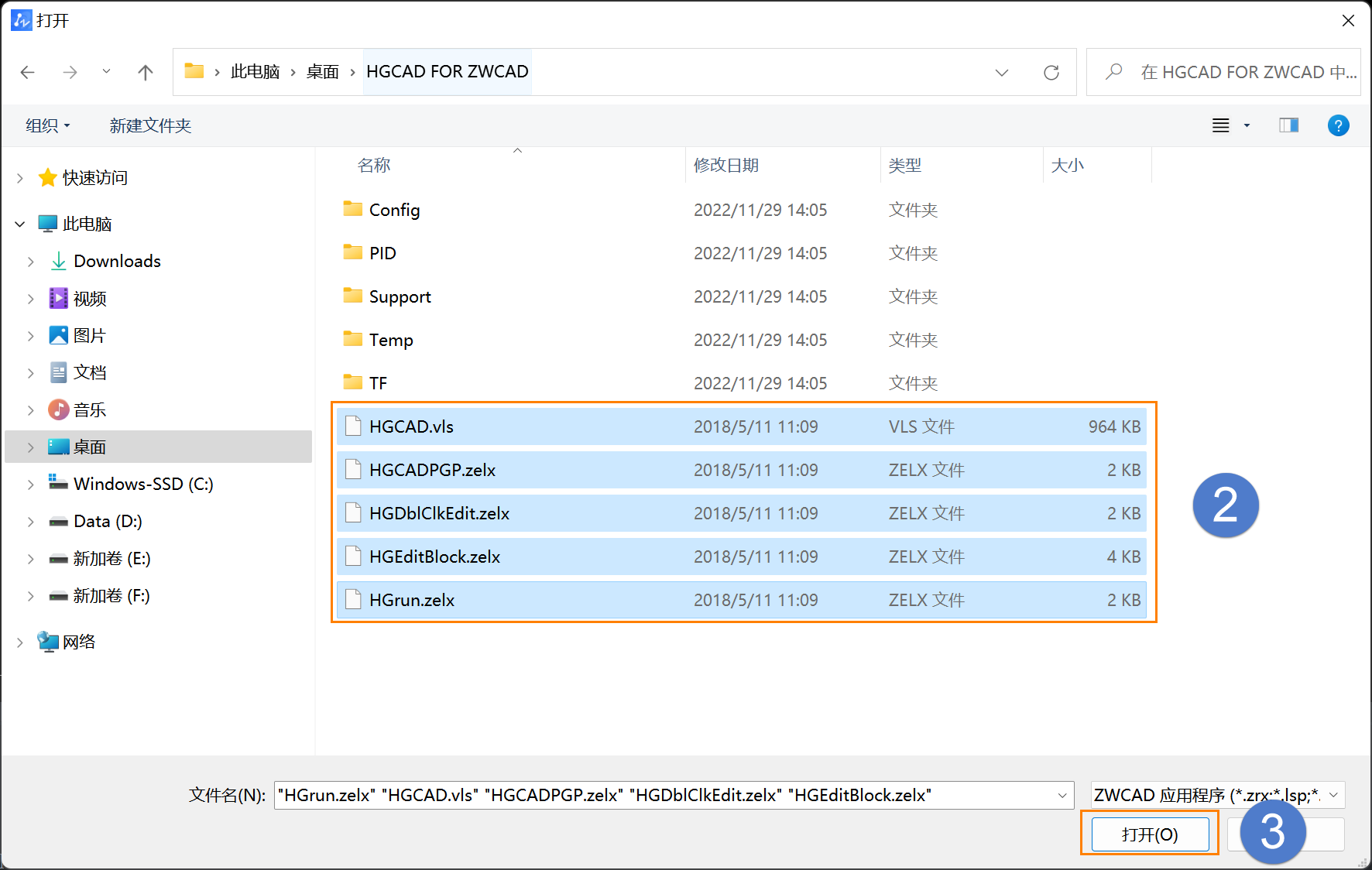The image size is (1372, 870).
Task: Select 音乐 folder in the sidebar
Action: tap(90, 410)
